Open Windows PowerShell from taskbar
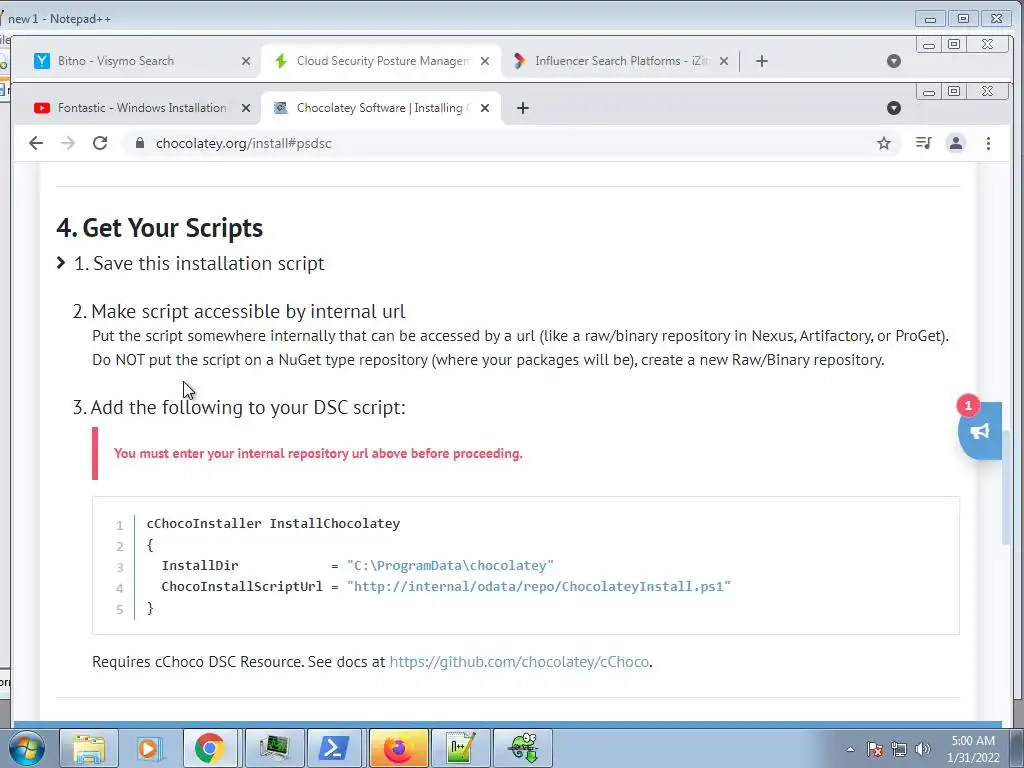Screen dimensions: 1024x768 pos(334,748)
